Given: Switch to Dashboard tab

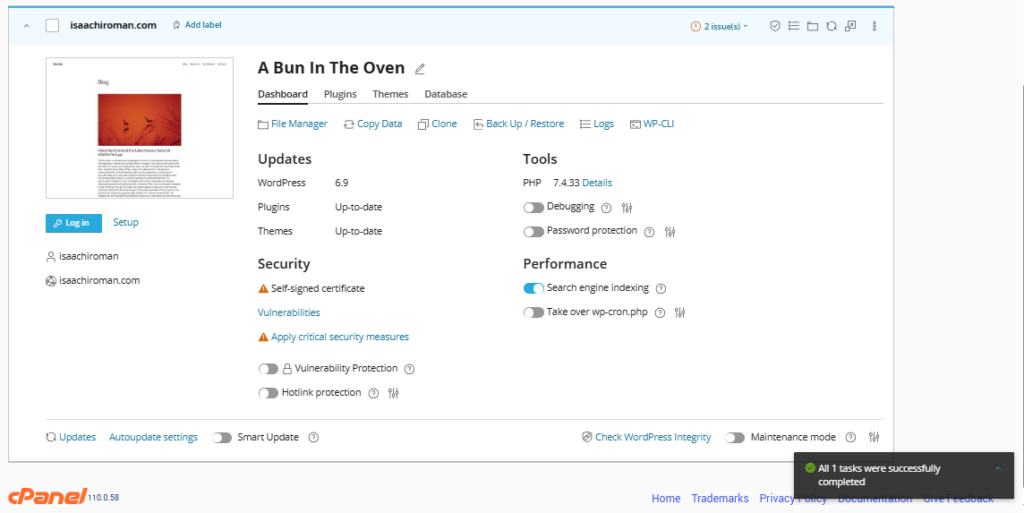Looking at the screenshot, I should pos(283,94).
